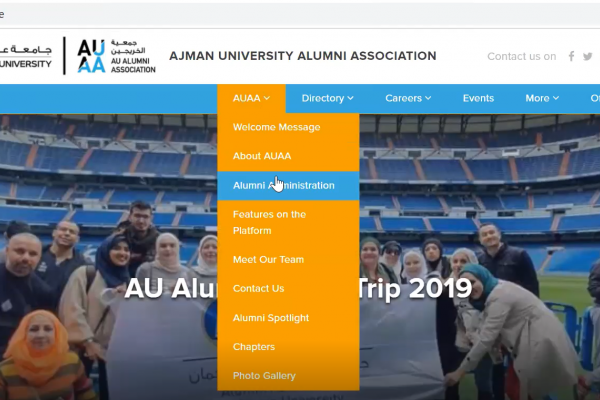
Task: Click the Ajman University logo
Action: (26, 56)
